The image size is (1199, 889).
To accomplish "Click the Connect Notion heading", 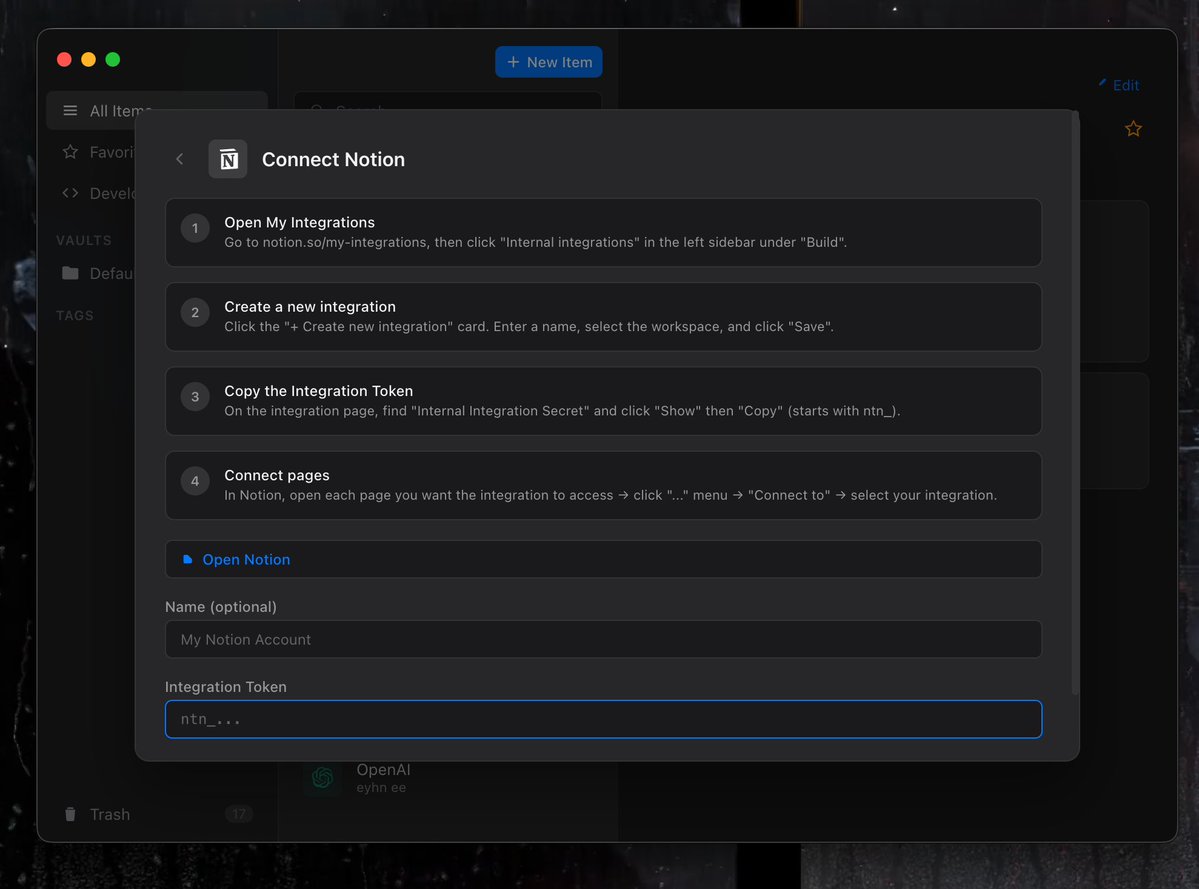I will point(333,159).
